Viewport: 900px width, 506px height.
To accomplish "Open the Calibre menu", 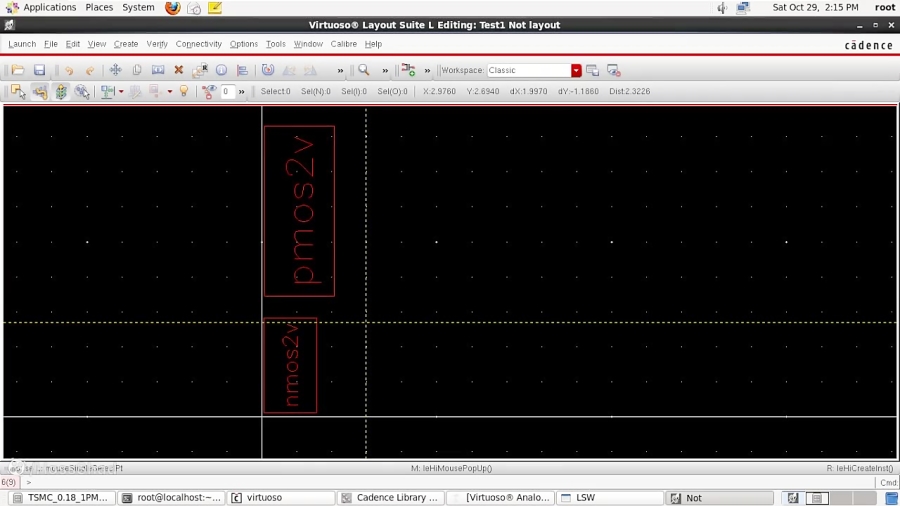I will (343, 44).
